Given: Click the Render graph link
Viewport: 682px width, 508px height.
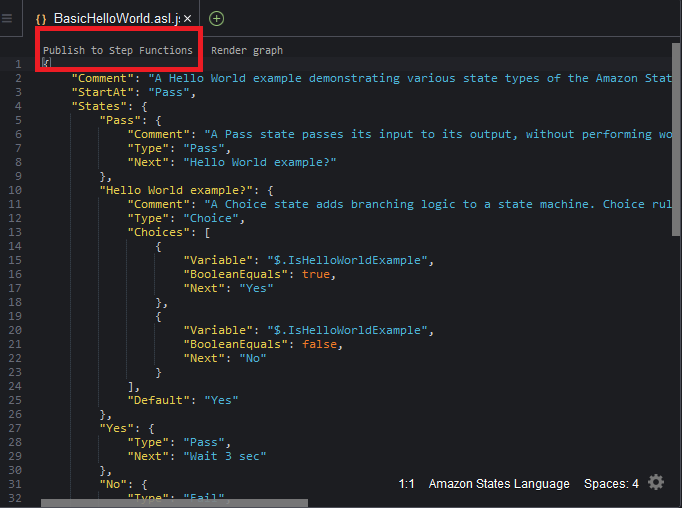Looking at the screenshot, I should [247, 50].
